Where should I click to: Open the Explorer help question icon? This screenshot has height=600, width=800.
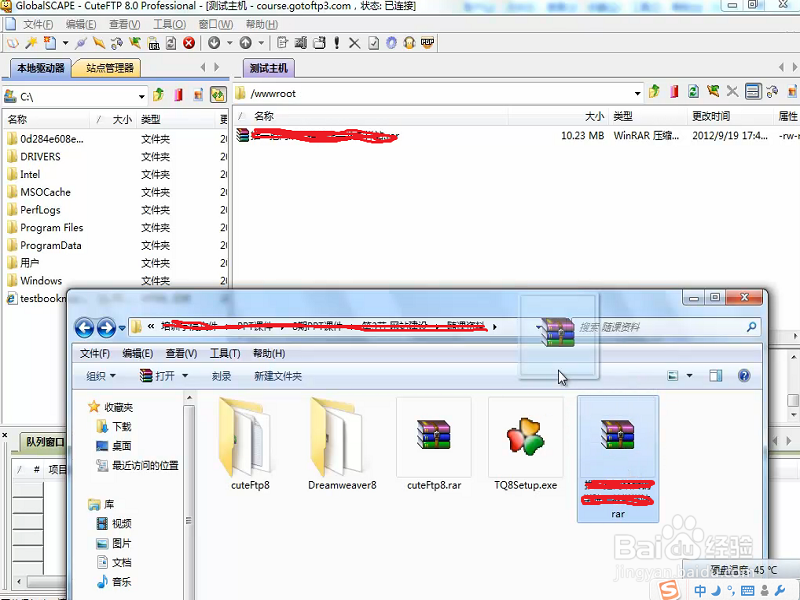pyautogui.click(x=744, y=376)
